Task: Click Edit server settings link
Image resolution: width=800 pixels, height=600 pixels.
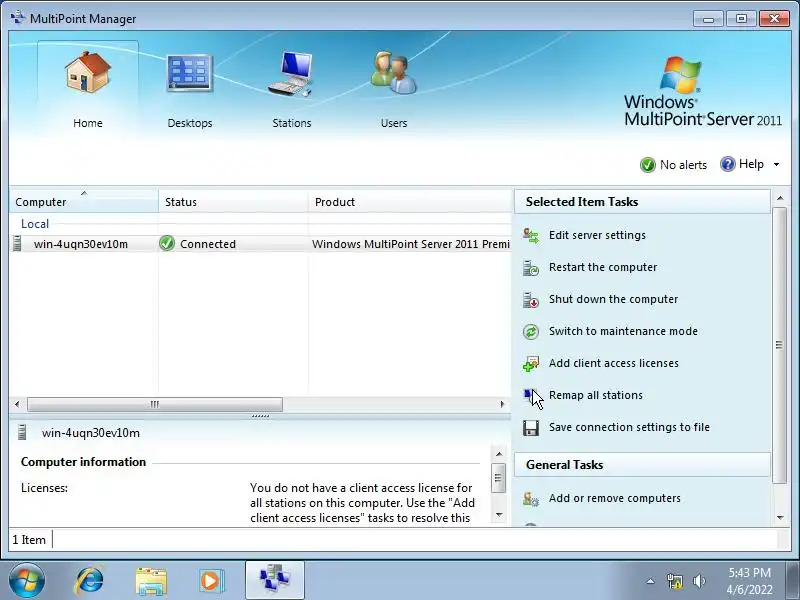Action: click(597, 235)
